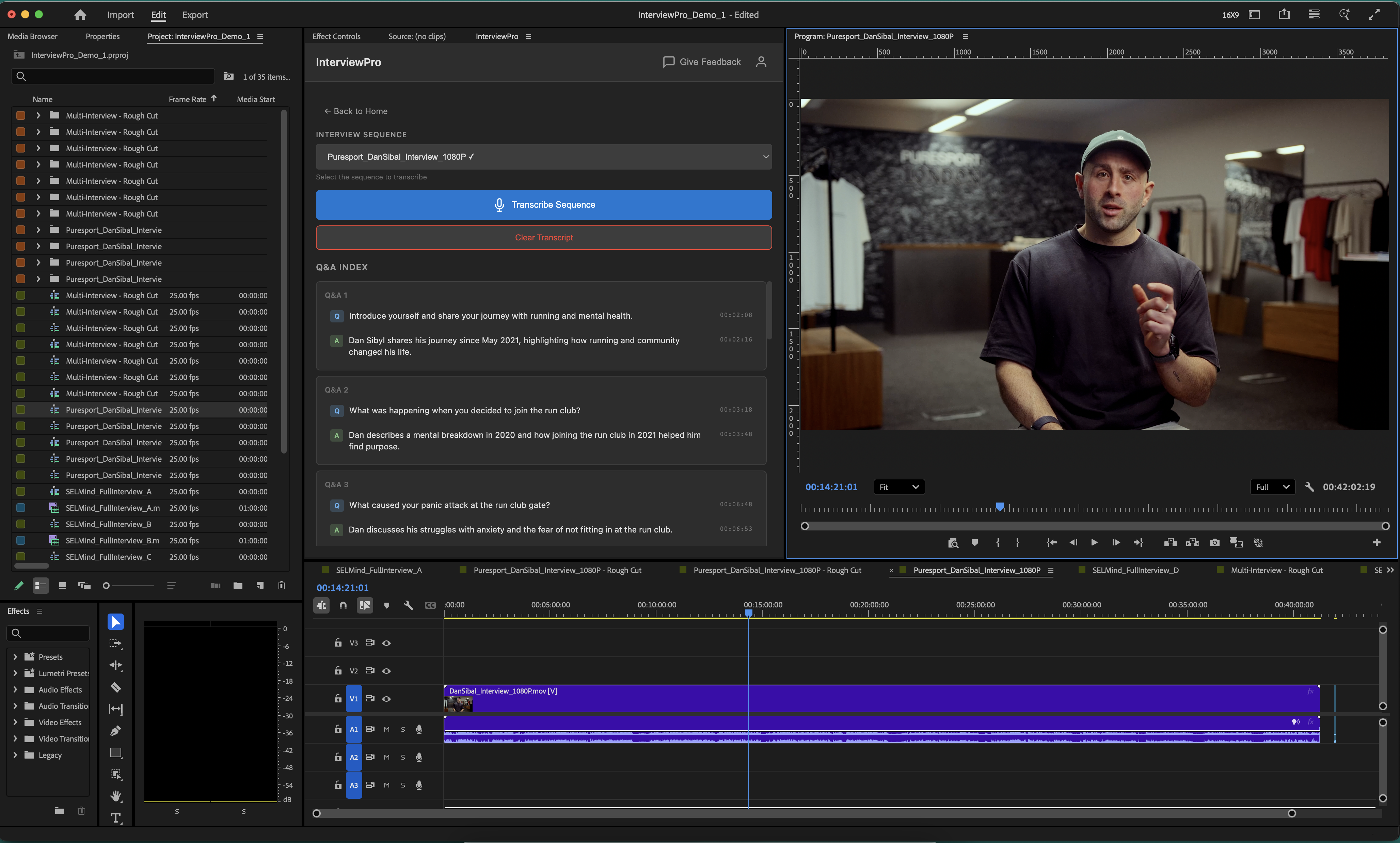Click Clear Transcript button

pos(543,237)
